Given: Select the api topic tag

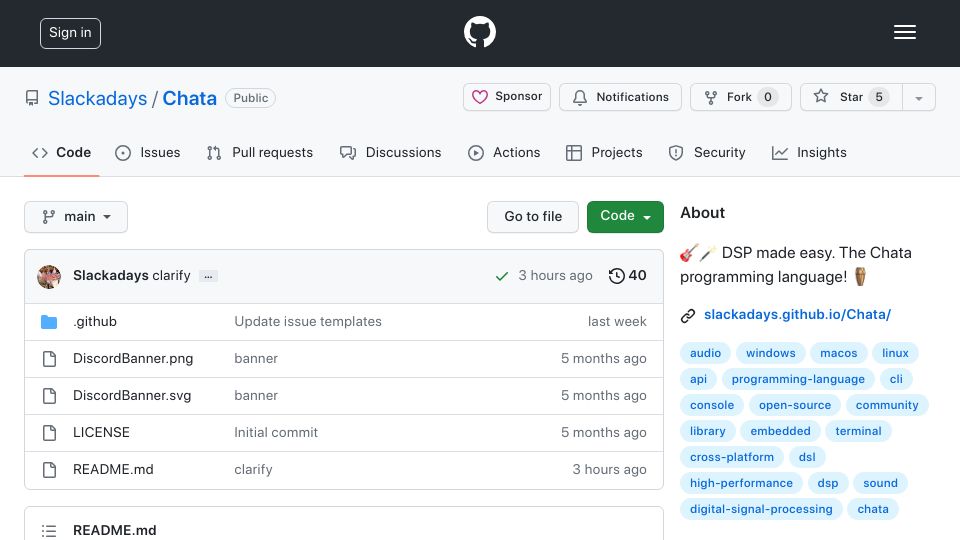Looking at the screenshot, I should click(698, 379).
